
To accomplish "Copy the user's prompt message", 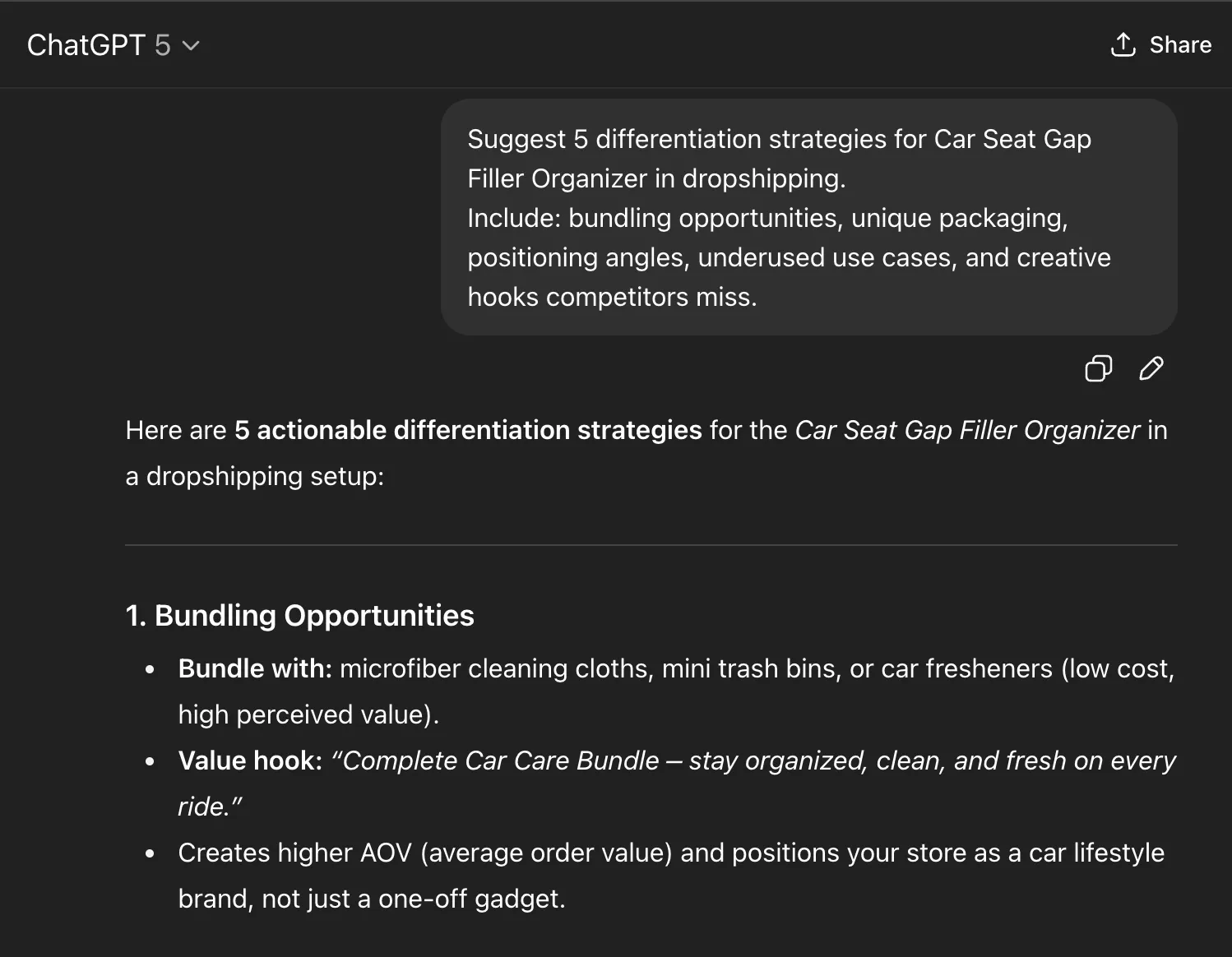I will coord(1098,368).
